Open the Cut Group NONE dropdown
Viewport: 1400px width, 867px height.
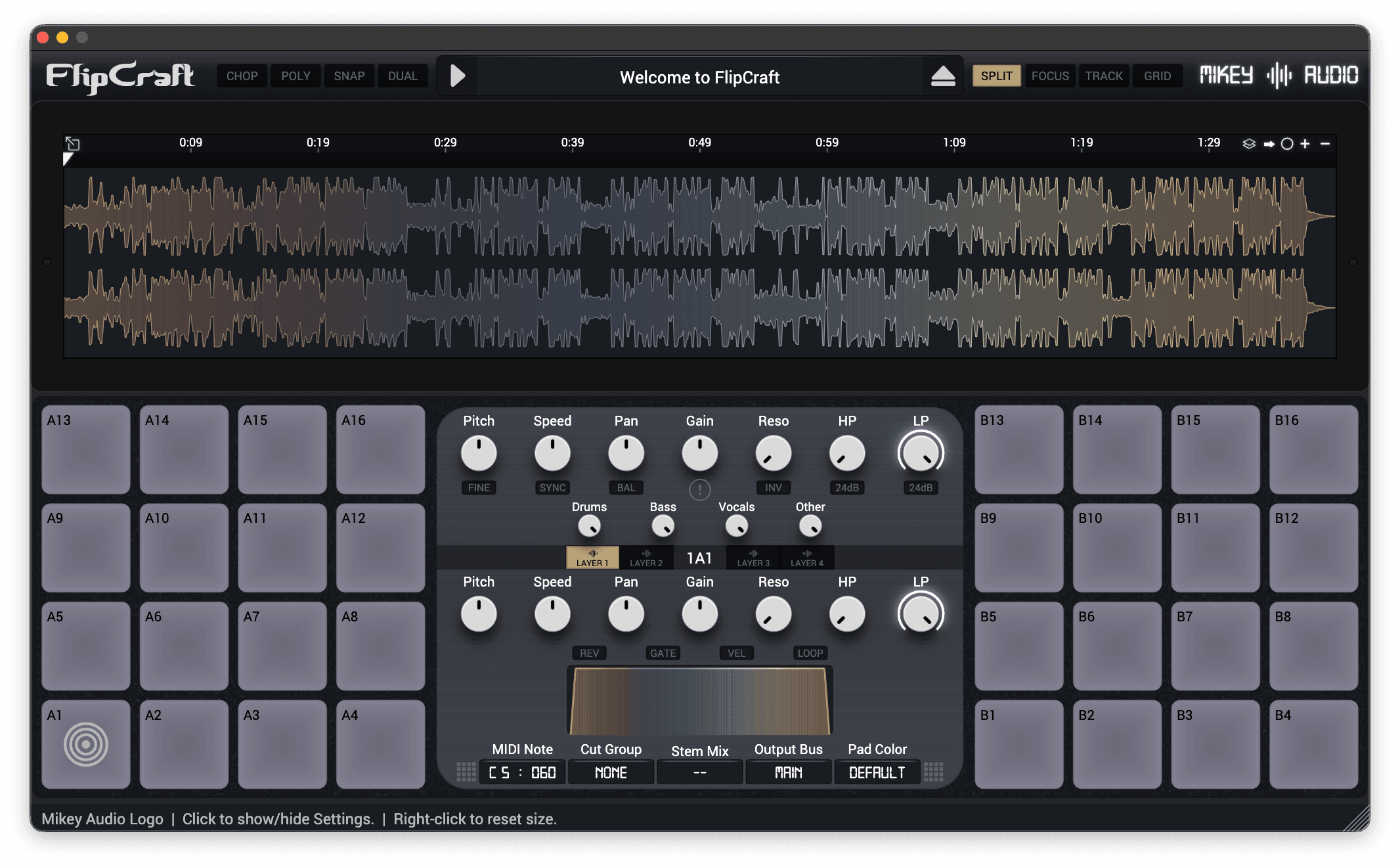pyautogui.click(x=611, y=772)
